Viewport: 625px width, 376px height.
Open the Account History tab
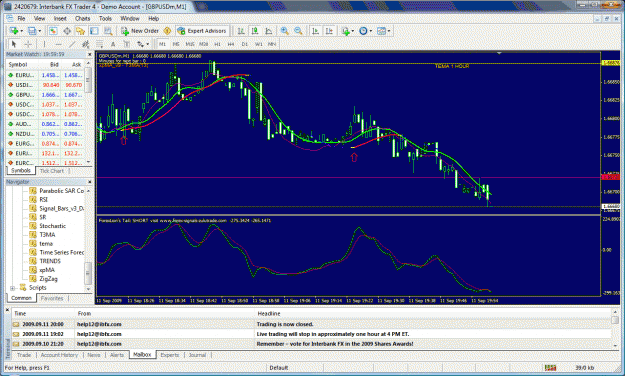[x=59, y=355]
